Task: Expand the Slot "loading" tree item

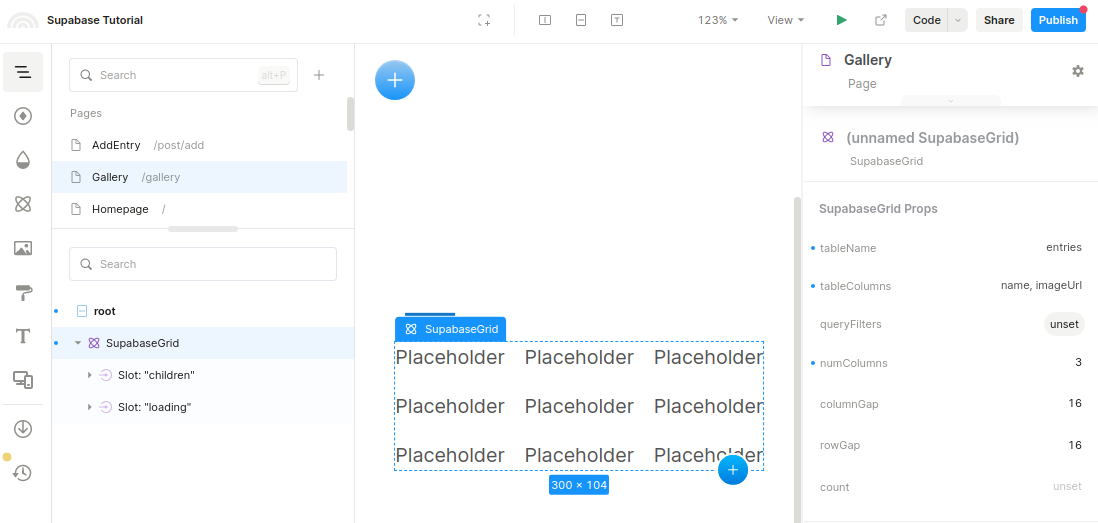Action: pyautogui.click(x=90, y=407)
